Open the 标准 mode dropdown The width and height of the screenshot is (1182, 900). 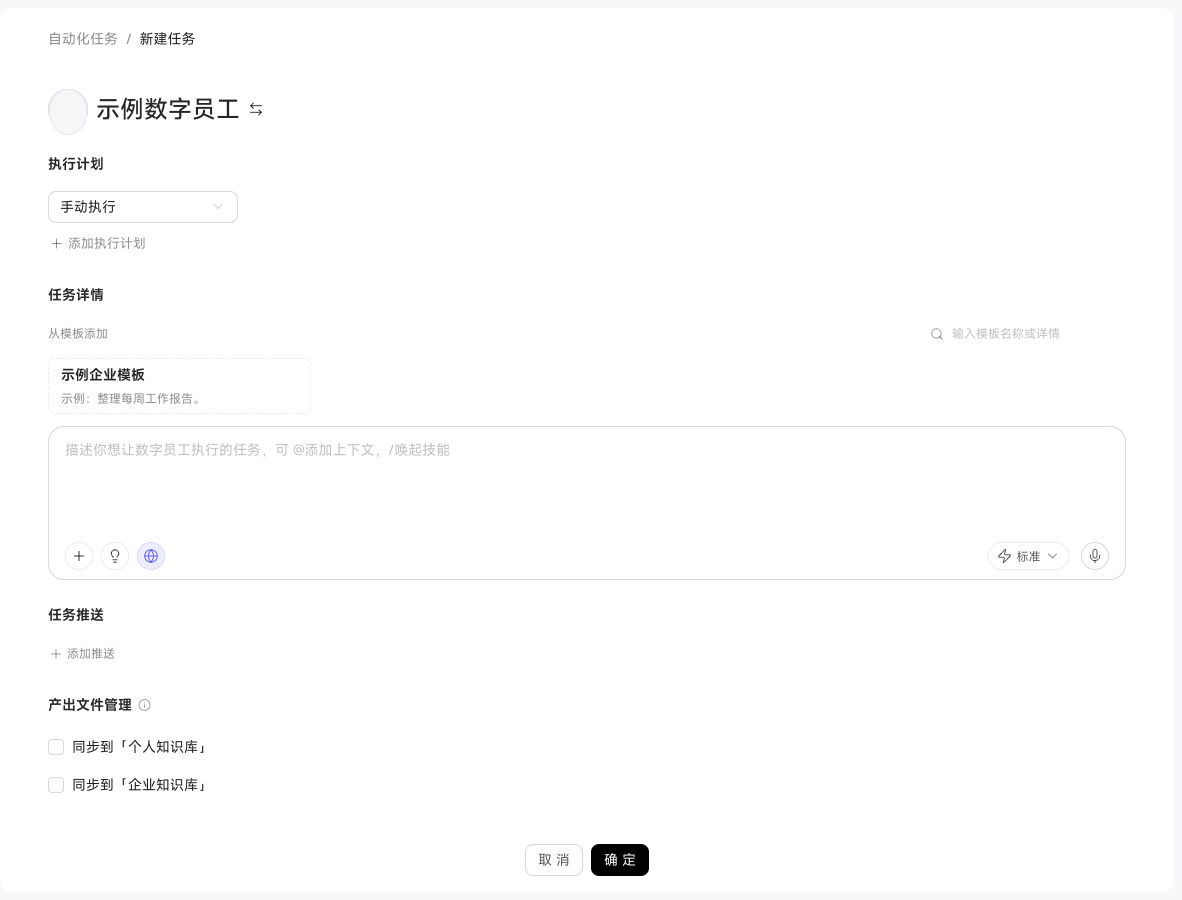(x=1028, y=556)
